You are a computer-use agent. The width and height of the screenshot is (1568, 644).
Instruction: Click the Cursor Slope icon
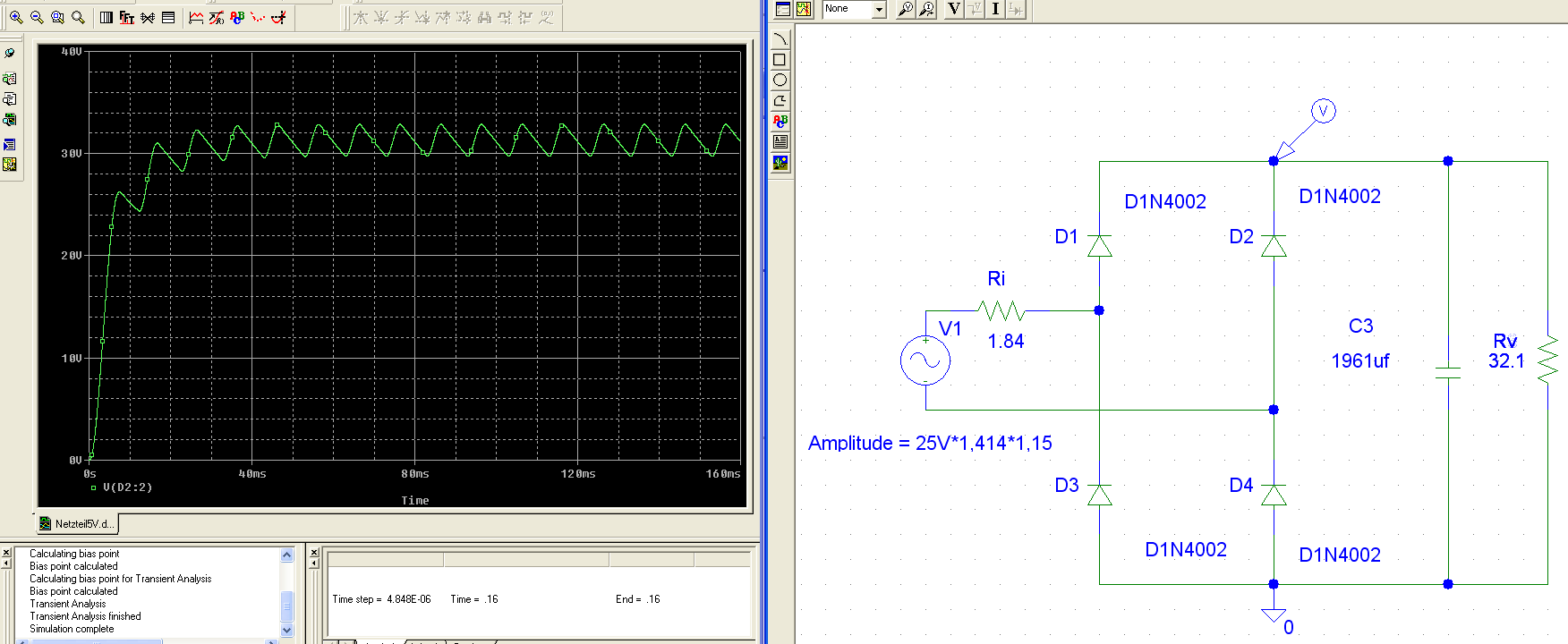pos(402,17)
